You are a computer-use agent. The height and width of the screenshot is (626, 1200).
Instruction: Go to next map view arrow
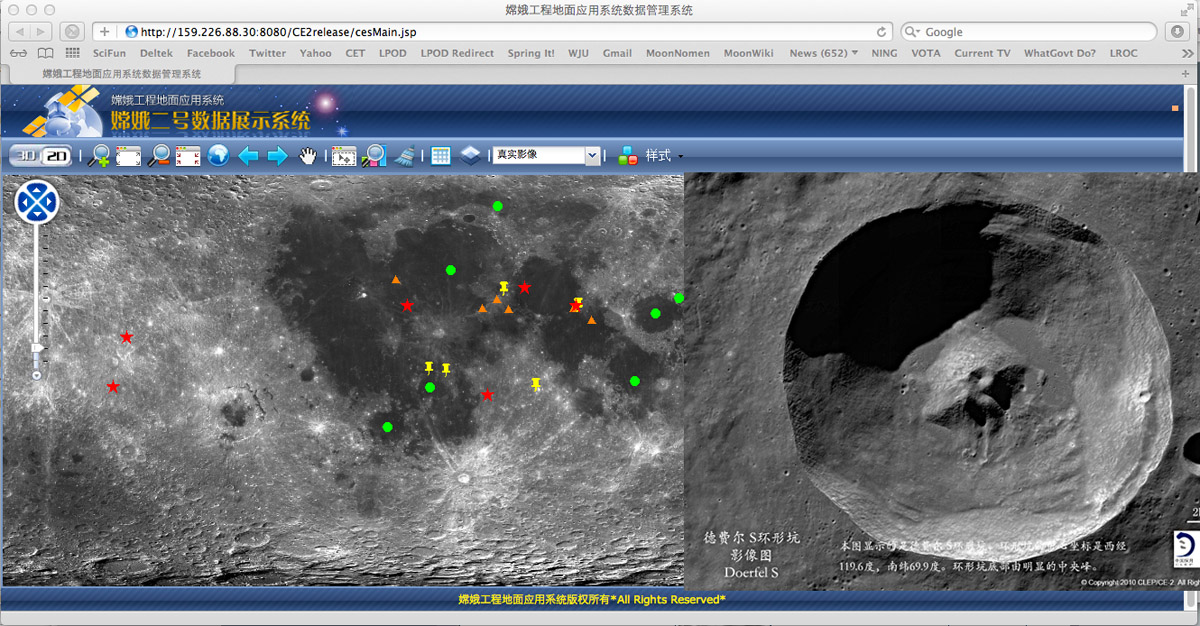[x=277, y=155]
